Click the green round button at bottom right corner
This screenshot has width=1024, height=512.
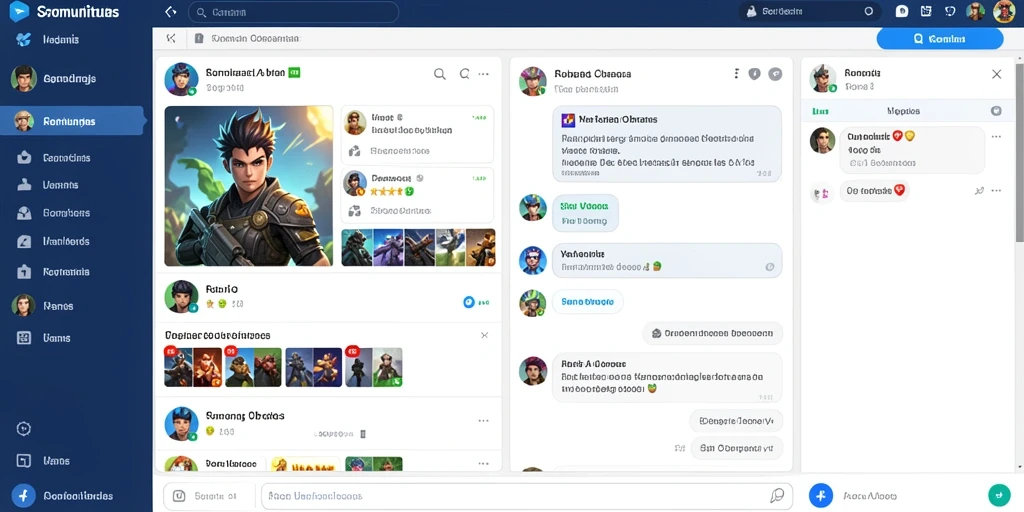click(x=999, y=494)
